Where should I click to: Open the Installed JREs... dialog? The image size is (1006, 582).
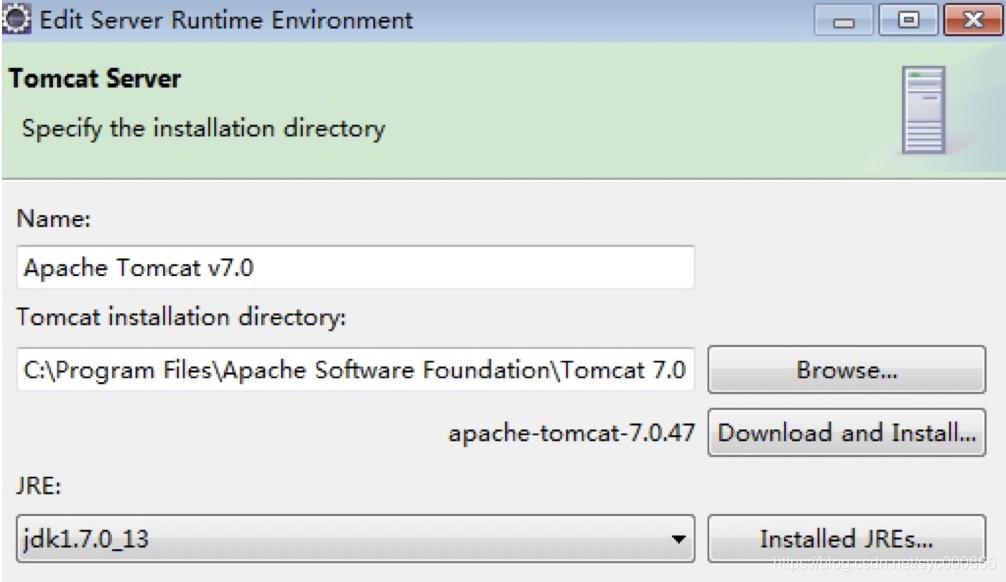(x=845, y=537)
